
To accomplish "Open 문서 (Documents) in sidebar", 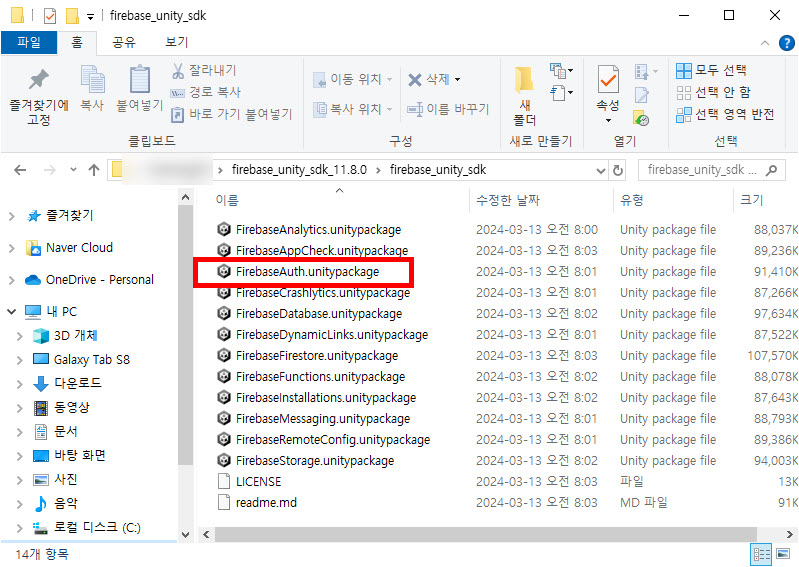I will (55, 431).
